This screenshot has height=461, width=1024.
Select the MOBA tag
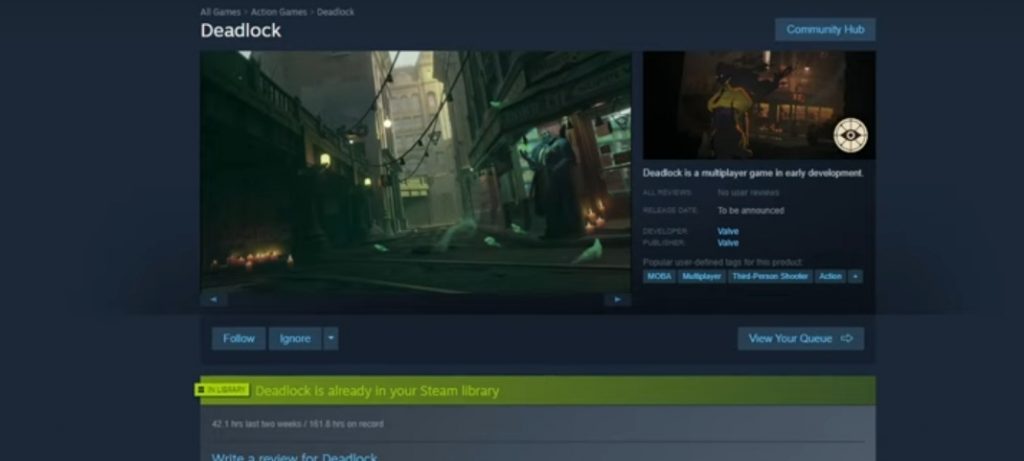(x=659, y=276)
